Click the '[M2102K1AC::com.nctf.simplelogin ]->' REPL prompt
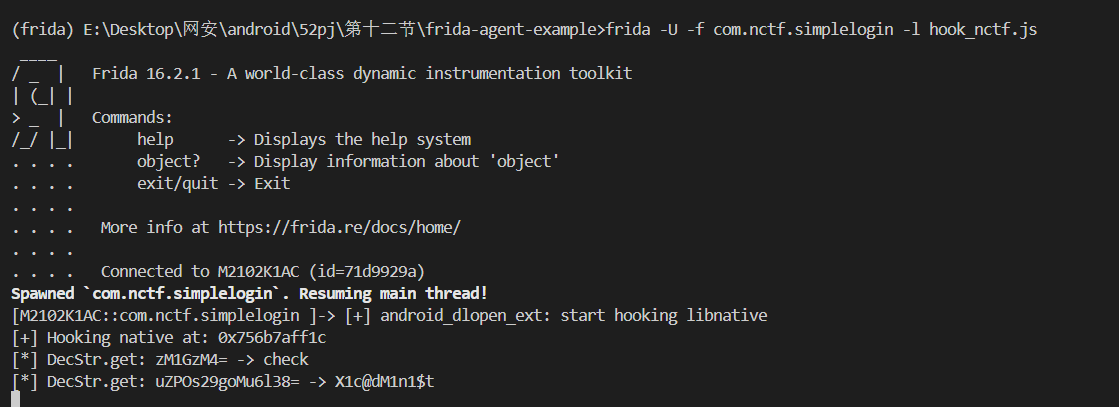 173,315
